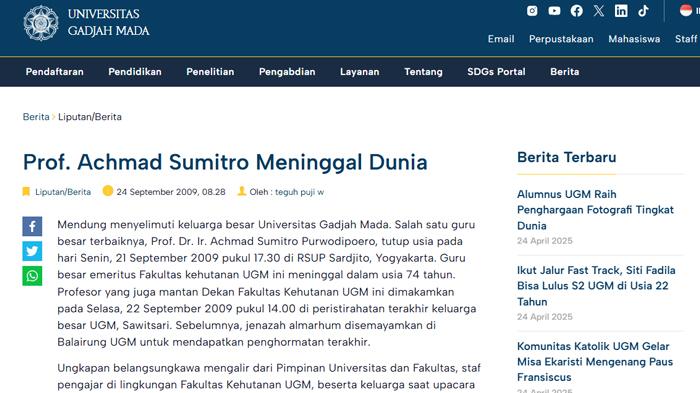Open the Tentang menu

[423, 72]
